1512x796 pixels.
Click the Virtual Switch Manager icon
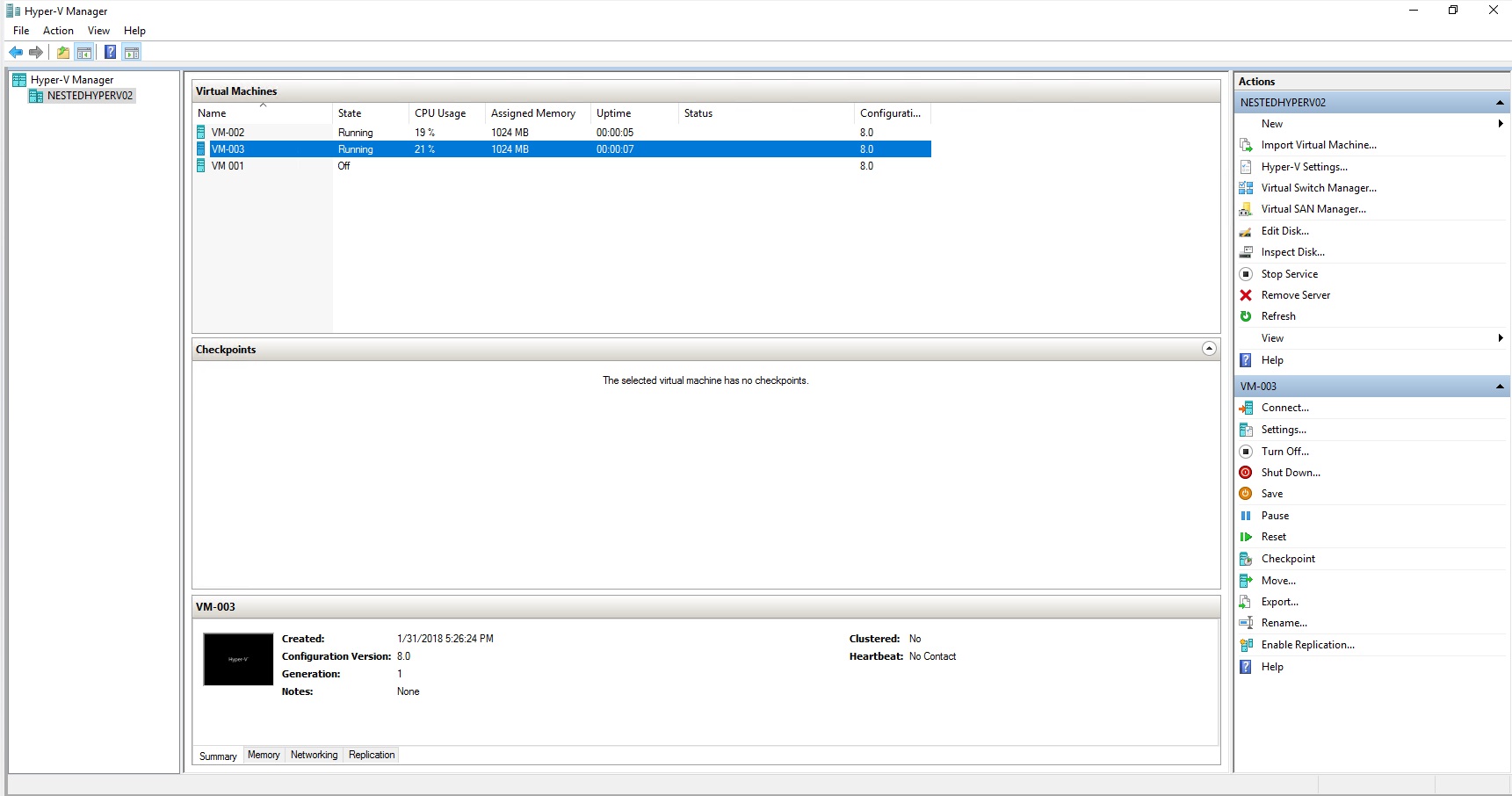point(1246,188)
